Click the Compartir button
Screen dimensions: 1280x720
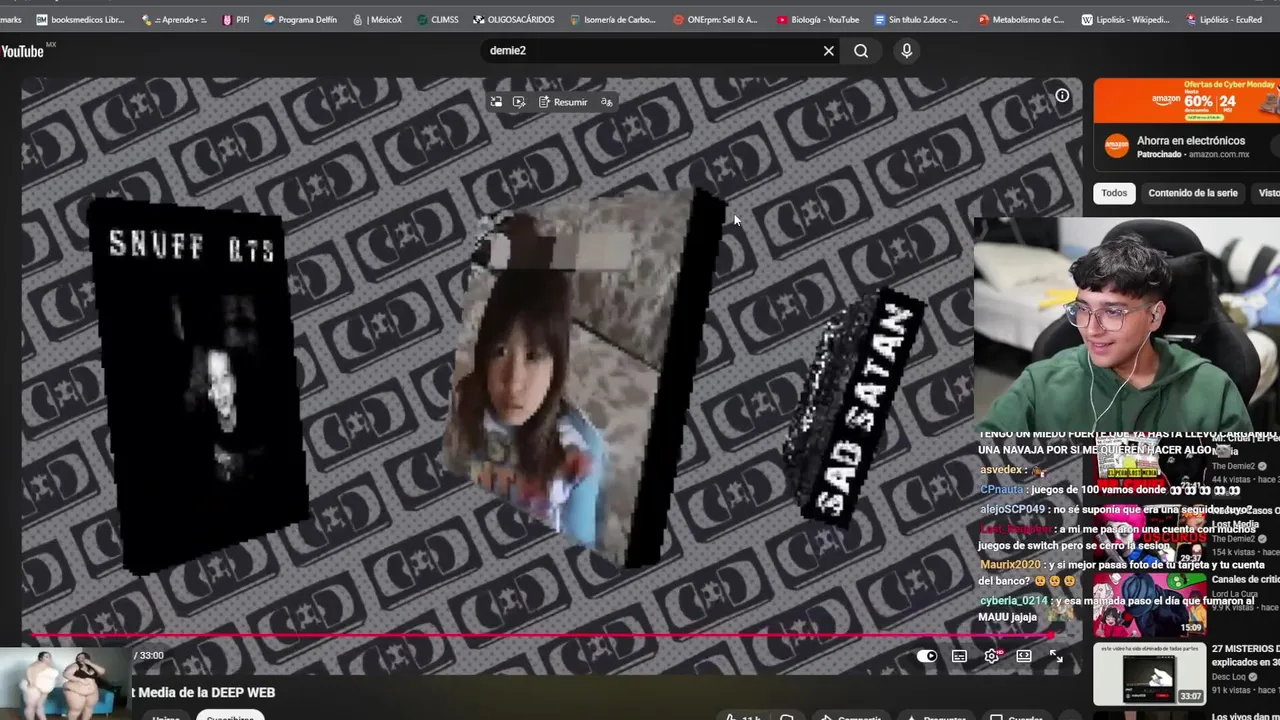(x=852, y=717)
